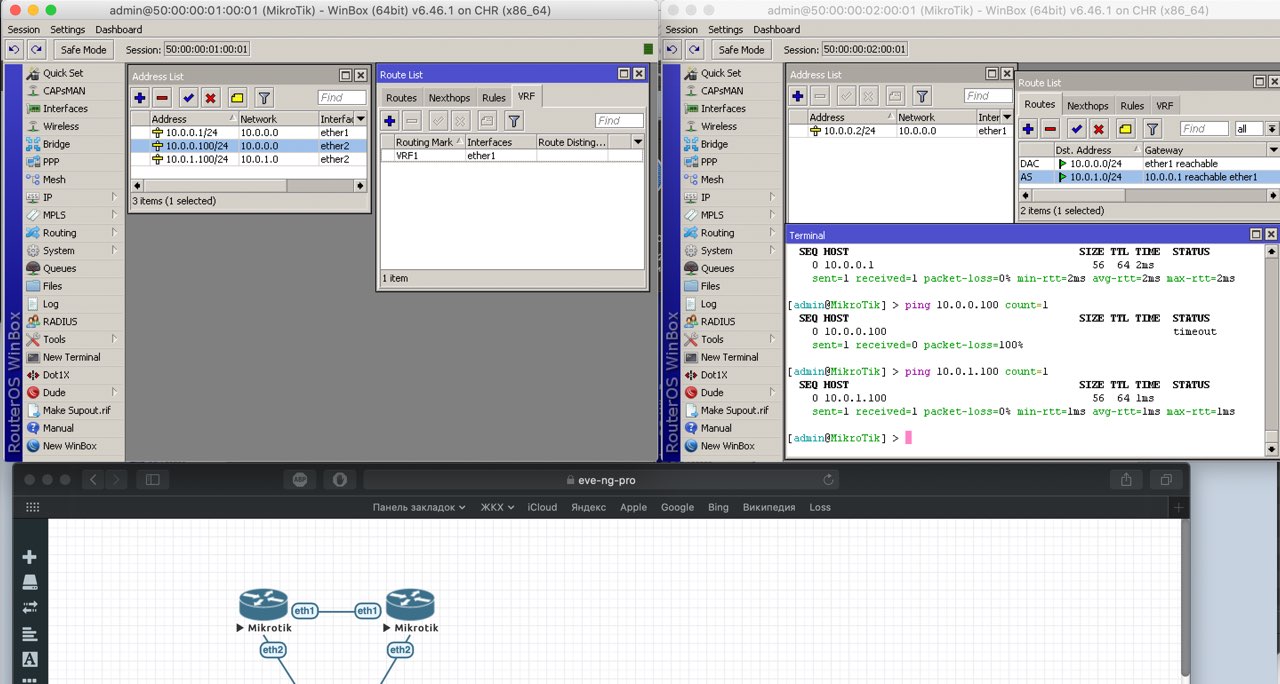Redo in the right WinBox toolbar
1280x684 pixels.
click(x=695, y=49)
